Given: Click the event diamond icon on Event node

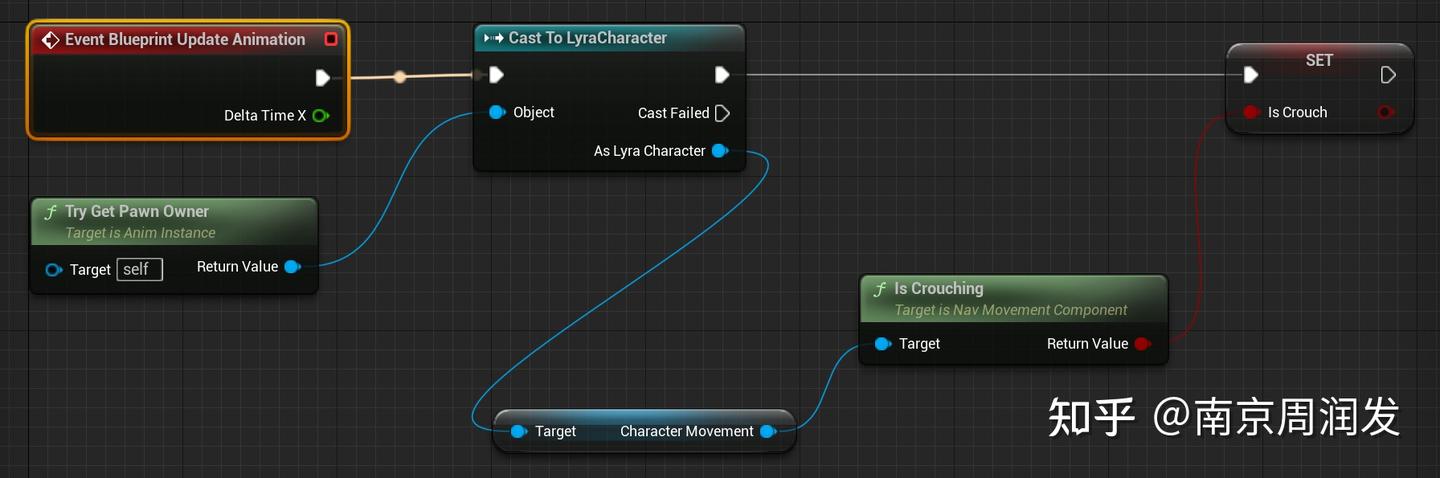Looking at the screenshot, I should click(x=50, y=39).
